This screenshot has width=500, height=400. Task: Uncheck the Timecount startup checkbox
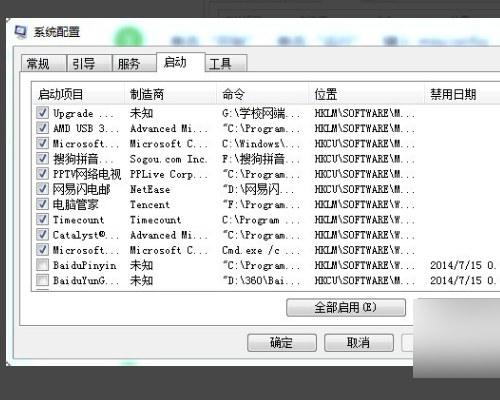pyautogui.click(x=42, y=219)
